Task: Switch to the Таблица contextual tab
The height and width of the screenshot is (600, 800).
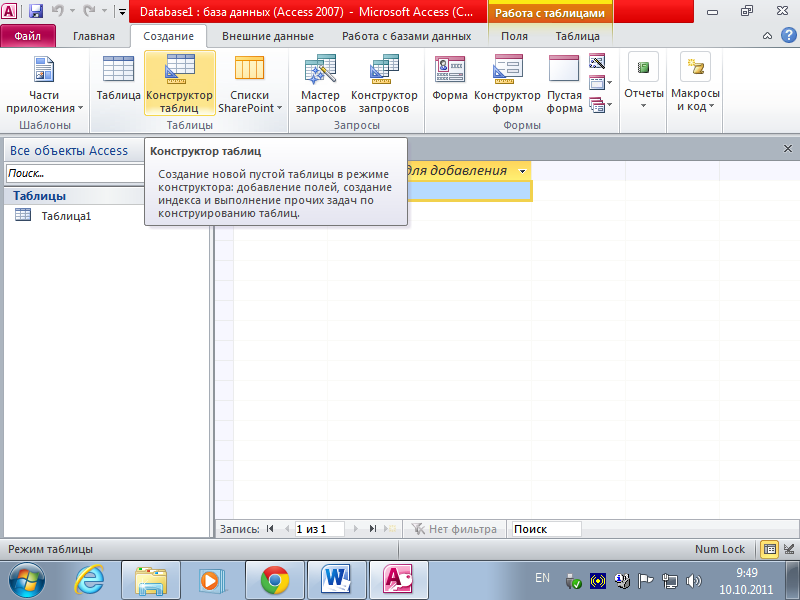Action: [x=578, y=36]
